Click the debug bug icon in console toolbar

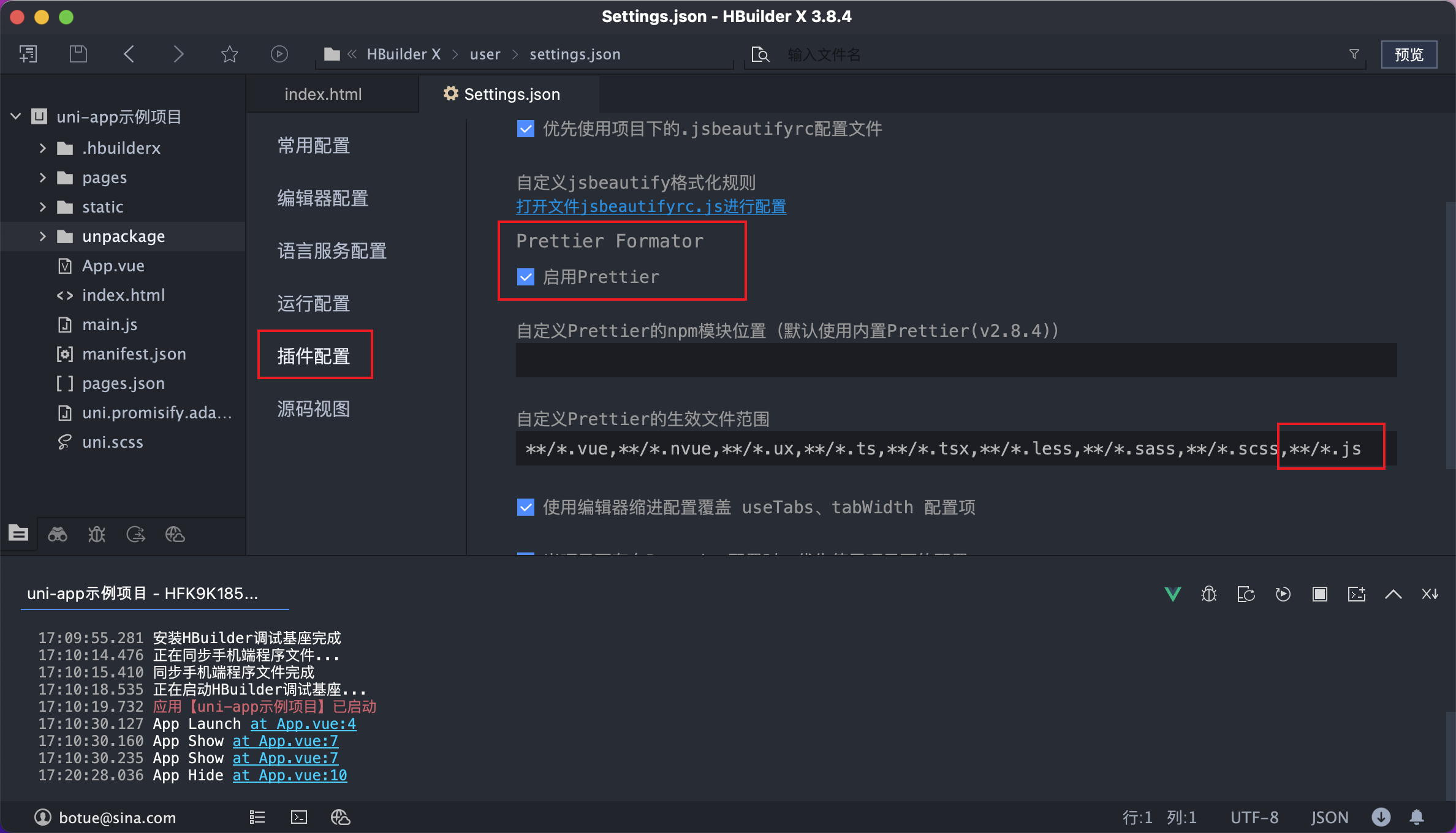(x=1209, y=594)
